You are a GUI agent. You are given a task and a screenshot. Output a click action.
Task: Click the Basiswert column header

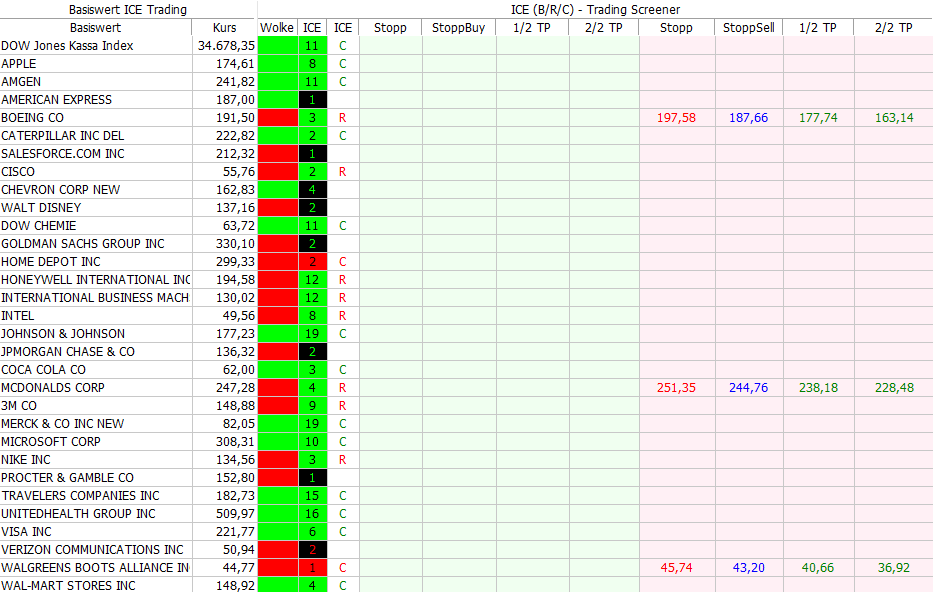(95, 28)
